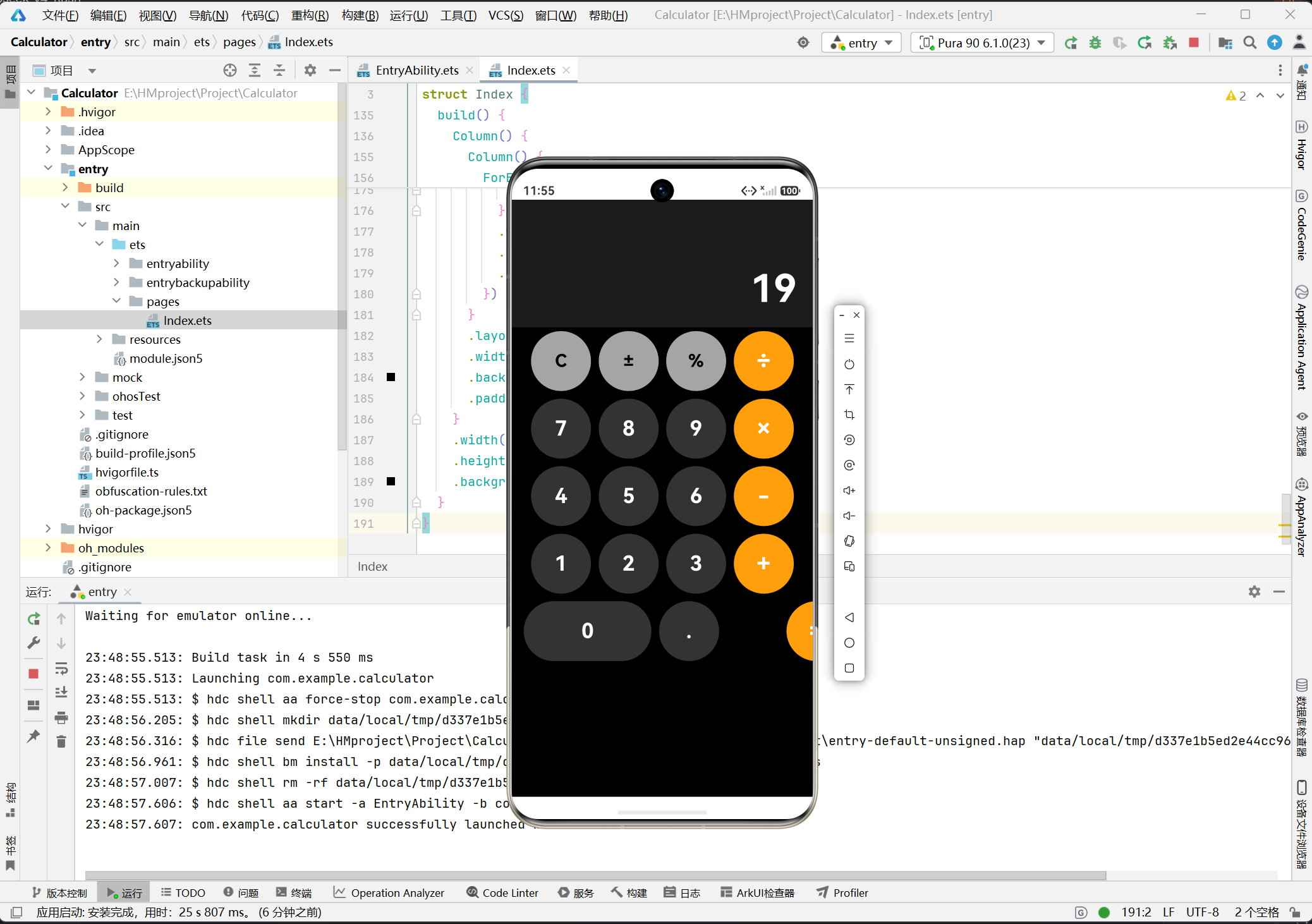The image size is (1312, 924).
Task: Expand the .hvigor folder
Action: coord(48,112)
